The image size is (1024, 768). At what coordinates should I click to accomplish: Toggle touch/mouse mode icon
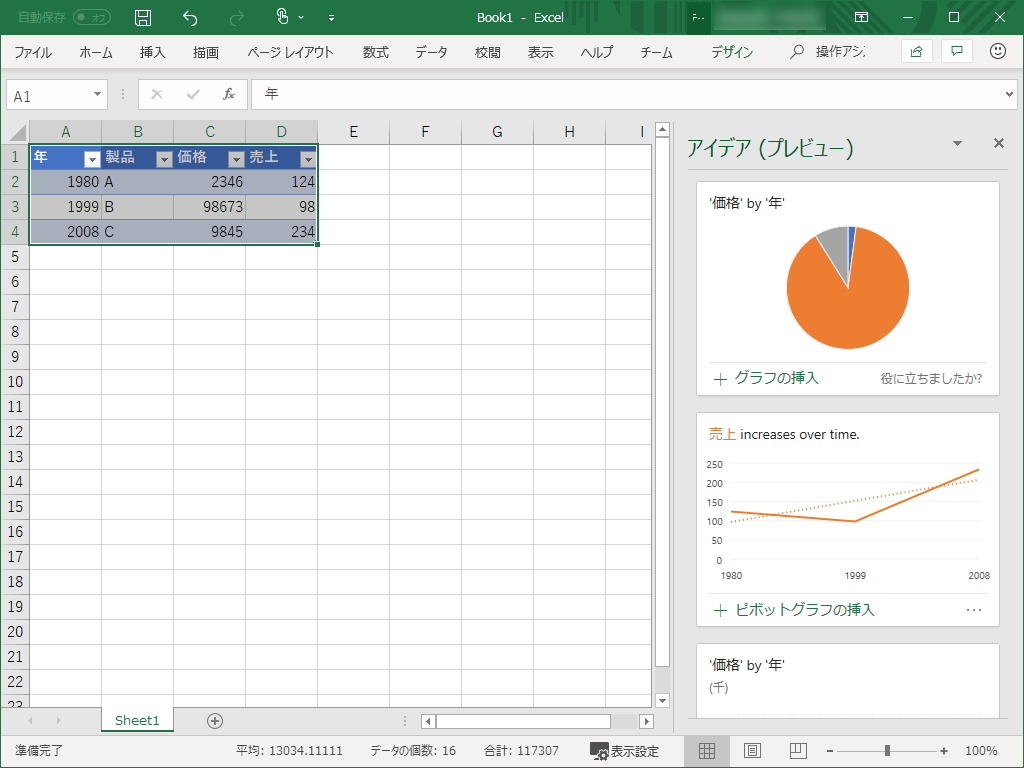pos(283,17)
